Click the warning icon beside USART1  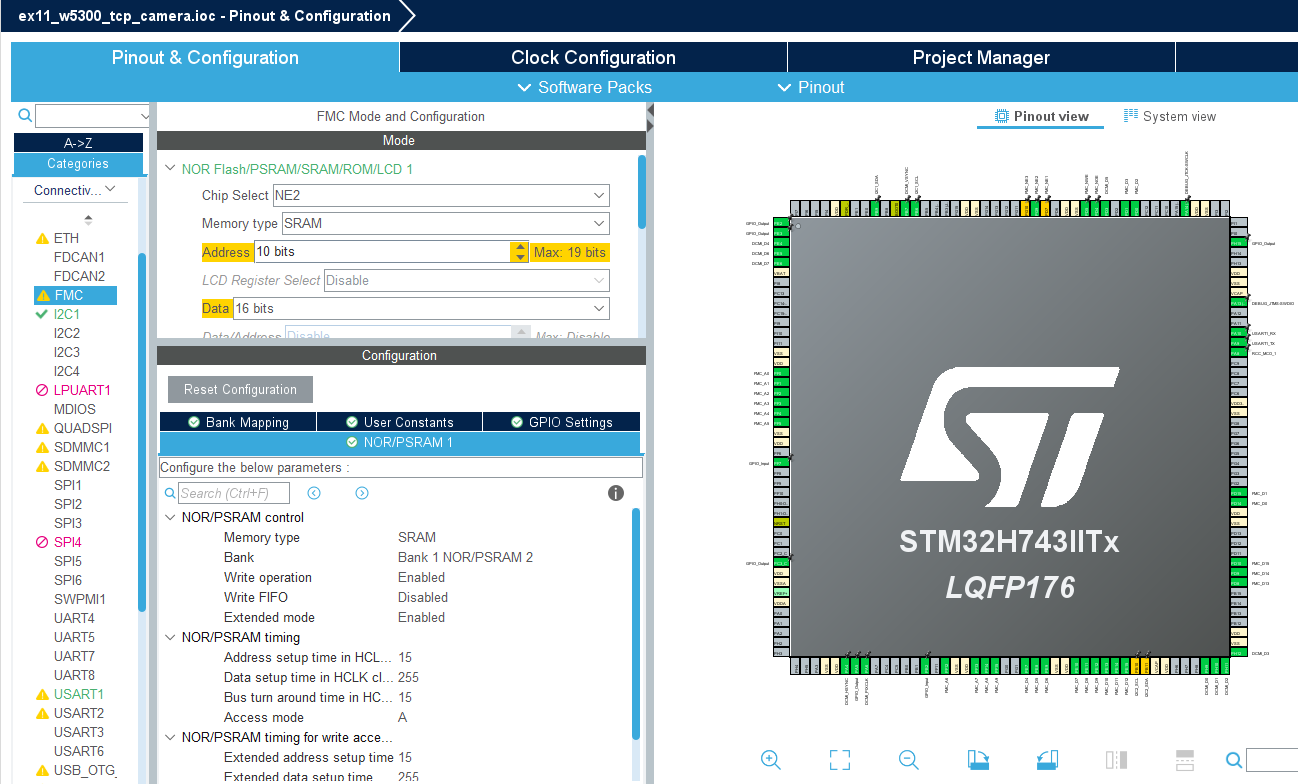tap(42, 694)
